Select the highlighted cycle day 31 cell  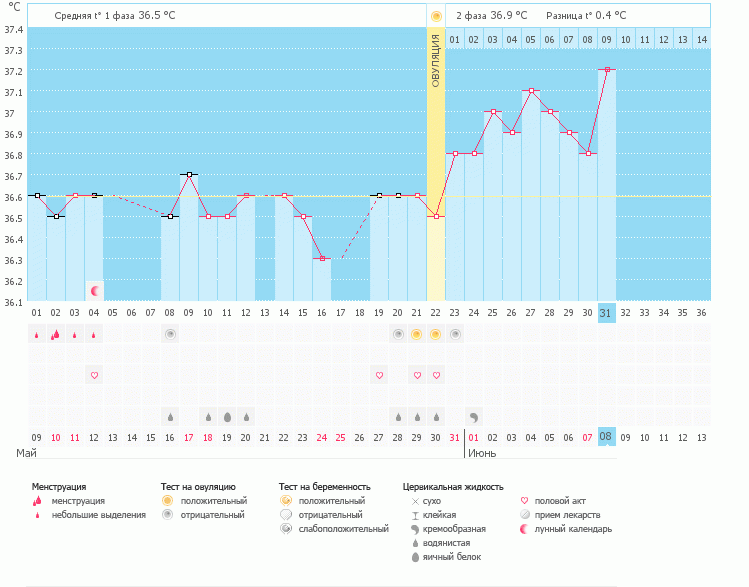pyautogui.click(x=606, y=313)
